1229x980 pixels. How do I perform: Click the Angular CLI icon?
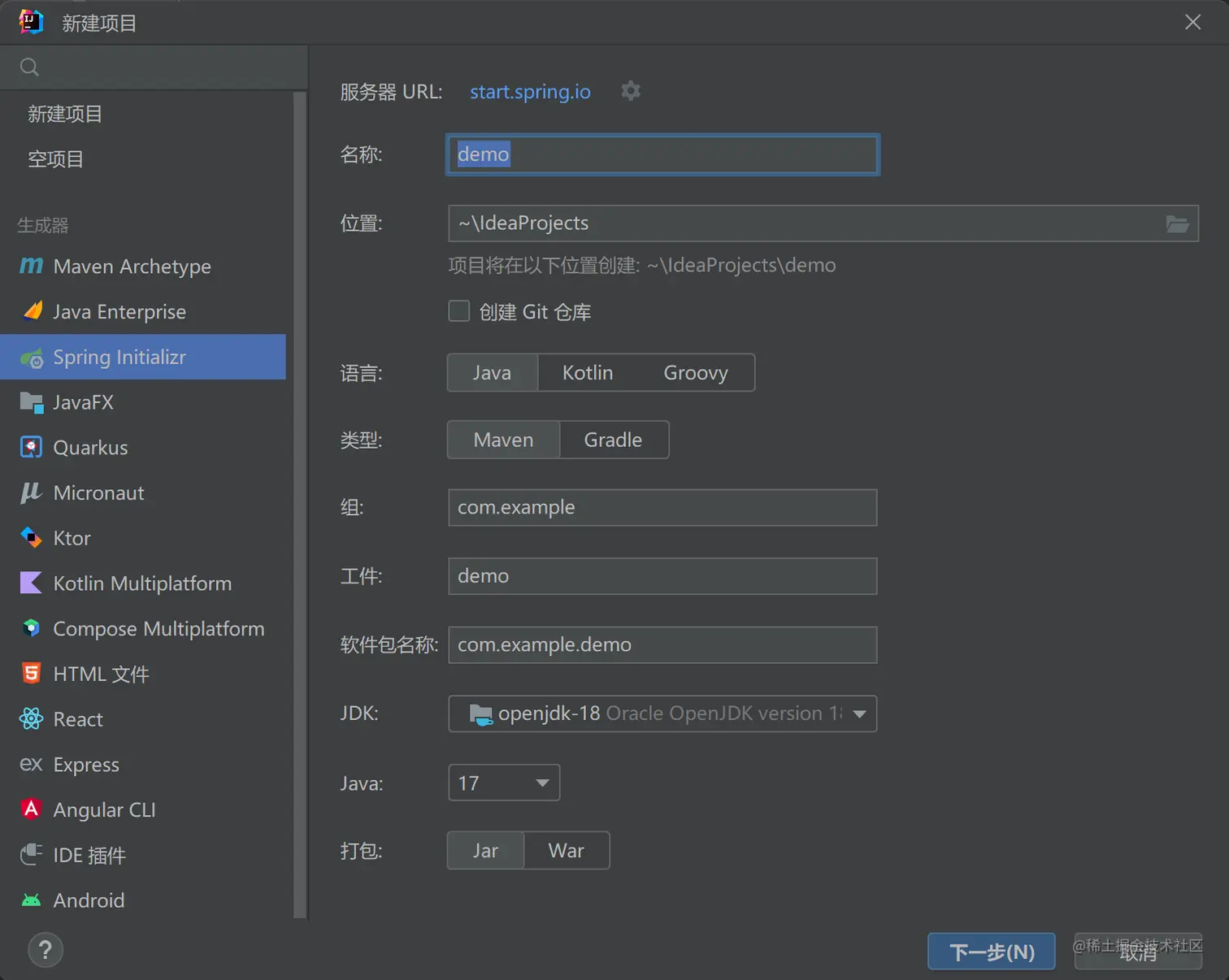[31, 809]
